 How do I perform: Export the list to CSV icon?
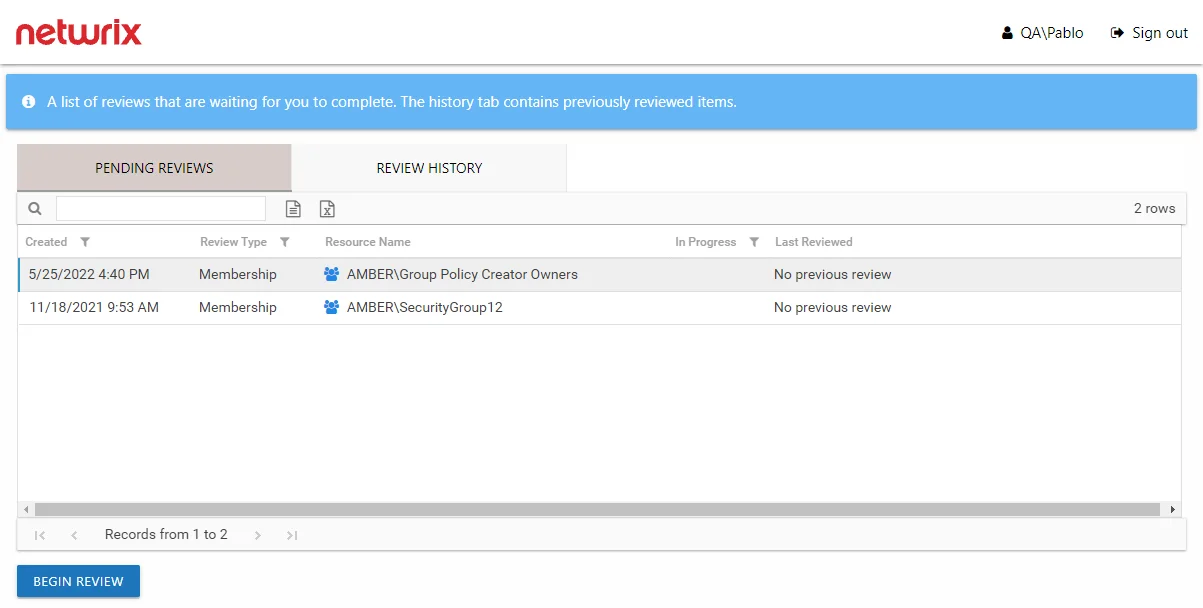click(x=293, y=209)
